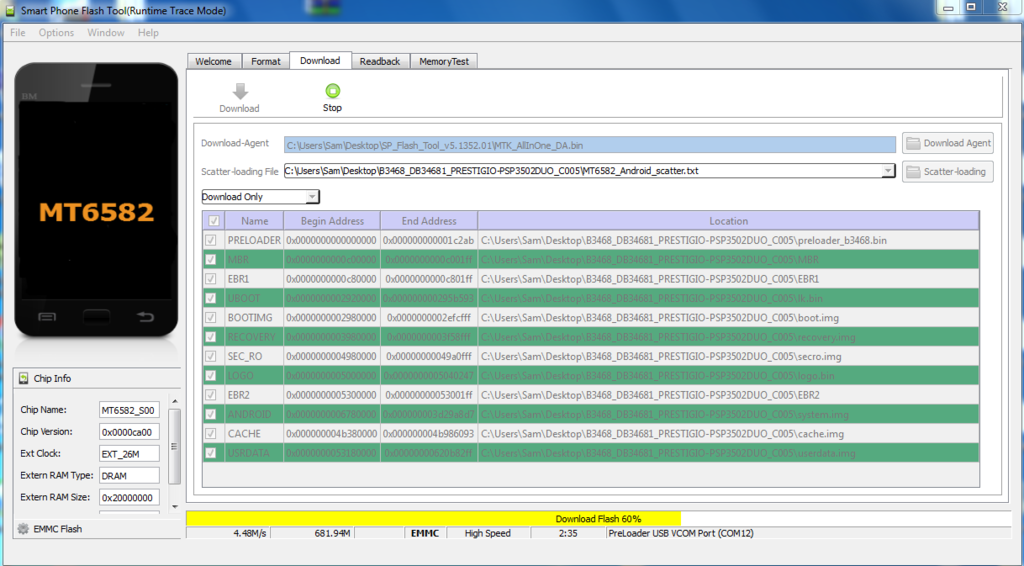Toggle the PRELOADER row checkbox
The image size is (1024, 566).
coord(211,240)
